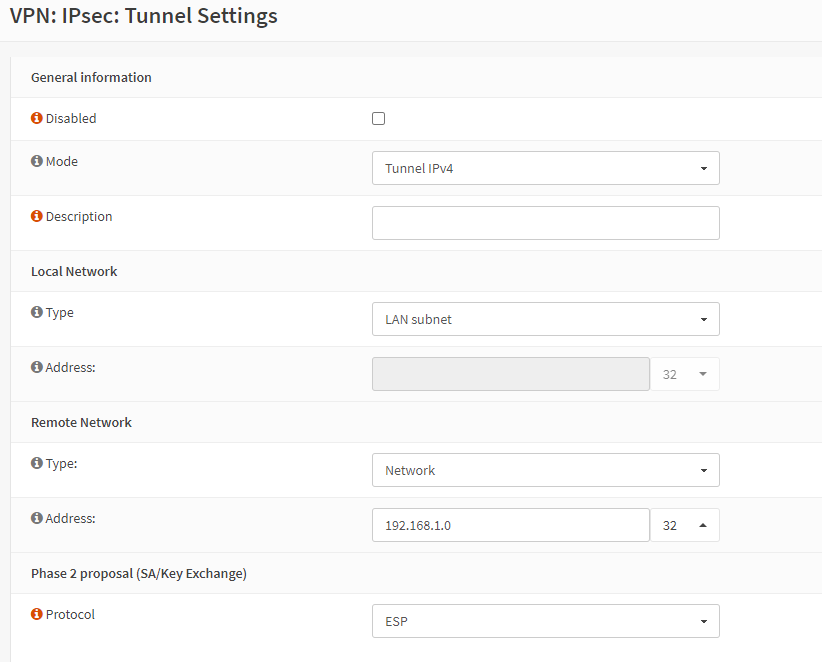822x662 pixels.
Task: Click the remote address field 192.168.1.0
Action: [510, 525]
